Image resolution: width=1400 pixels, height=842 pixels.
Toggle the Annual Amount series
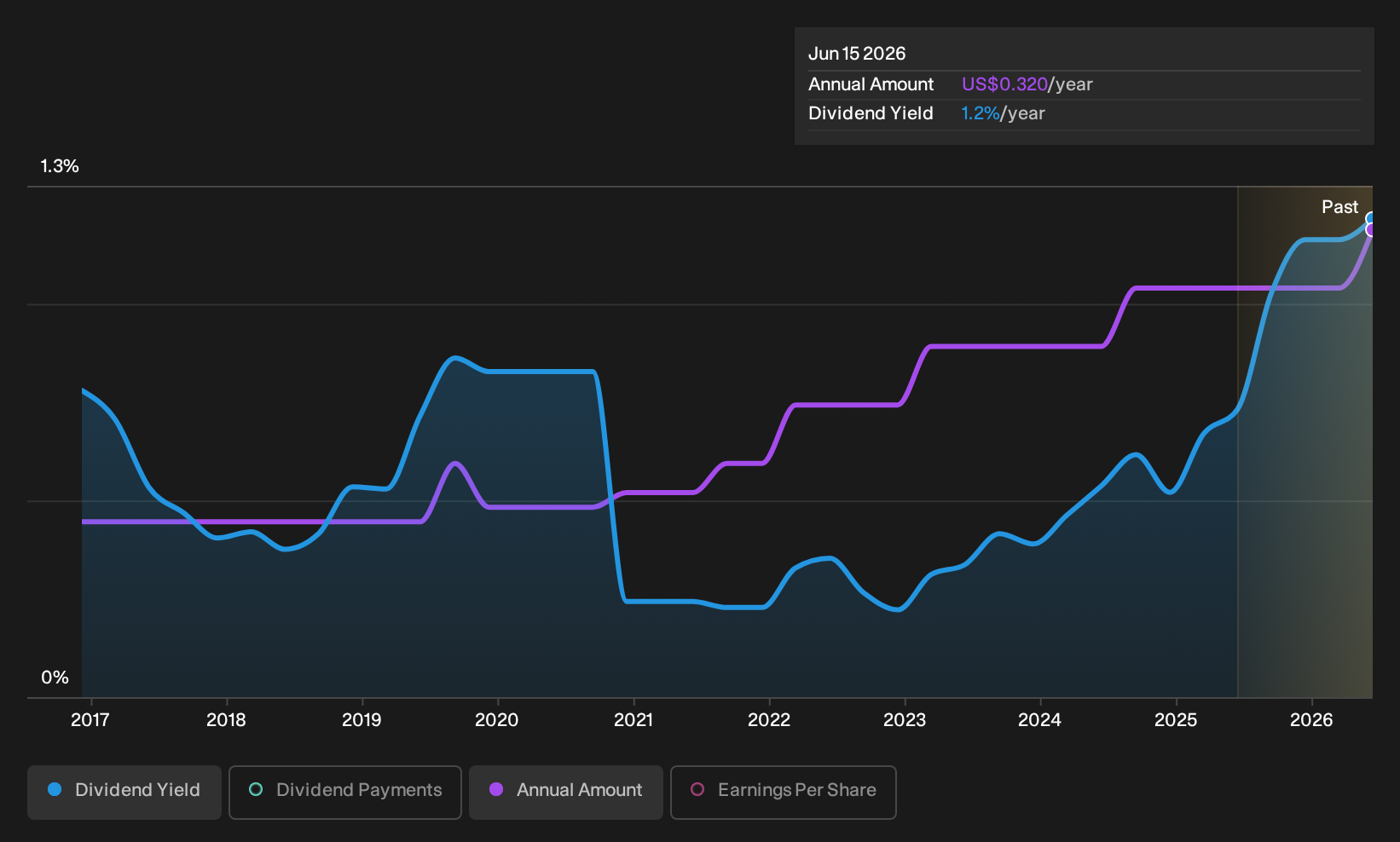point(566,793)
